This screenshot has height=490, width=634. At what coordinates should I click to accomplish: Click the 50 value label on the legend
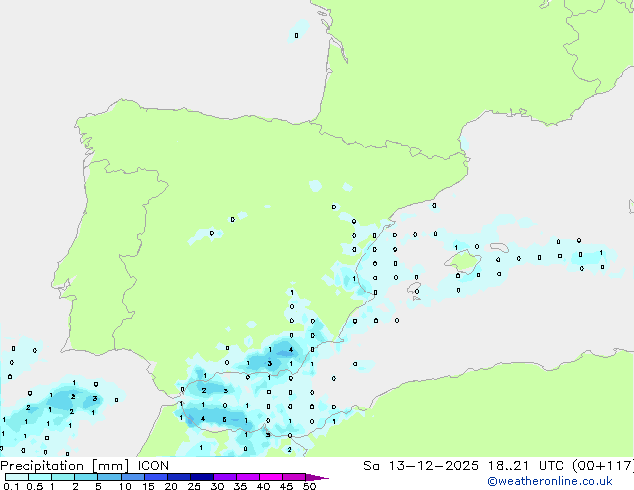pyautogui.click(x=309, y=487)
